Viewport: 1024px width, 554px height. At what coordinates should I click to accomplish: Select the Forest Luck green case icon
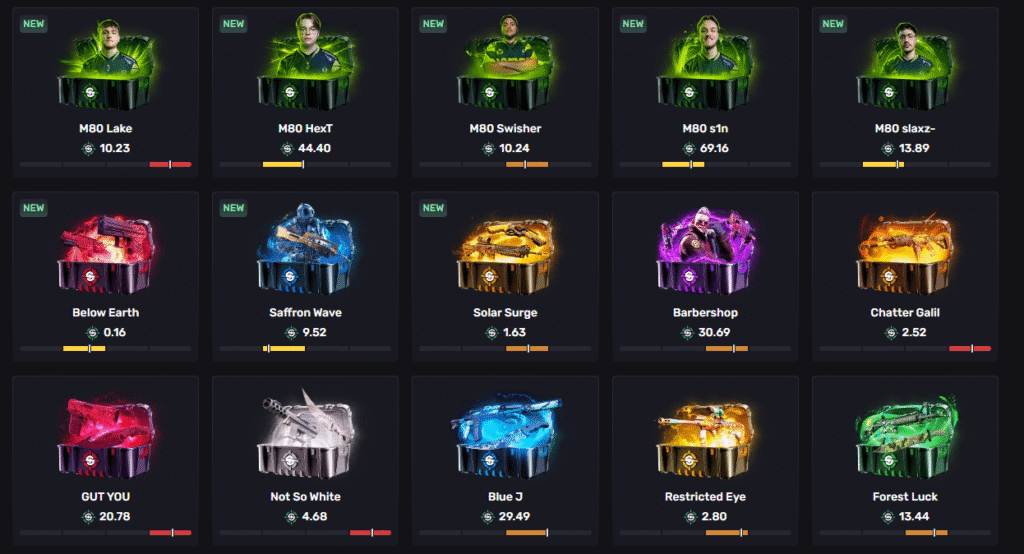click(x=905, y=436)
